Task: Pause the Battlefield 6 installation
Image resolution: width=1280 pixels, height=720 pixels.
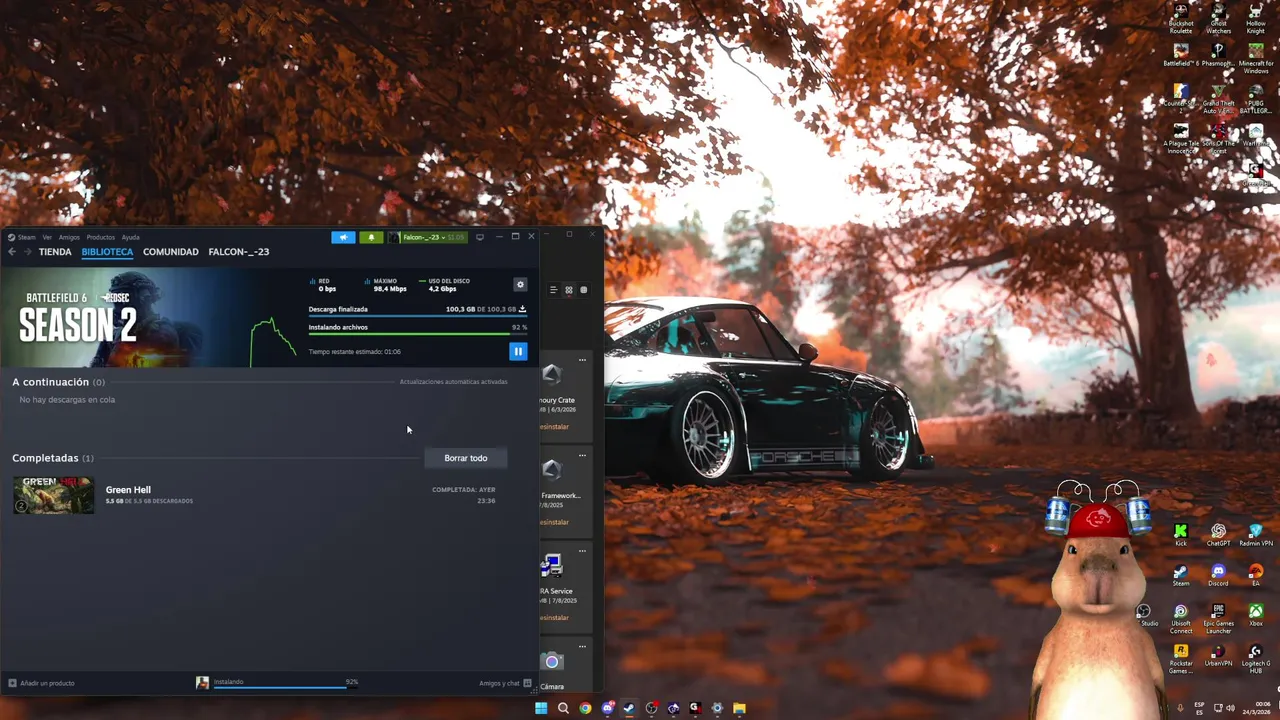Action: 518,351
